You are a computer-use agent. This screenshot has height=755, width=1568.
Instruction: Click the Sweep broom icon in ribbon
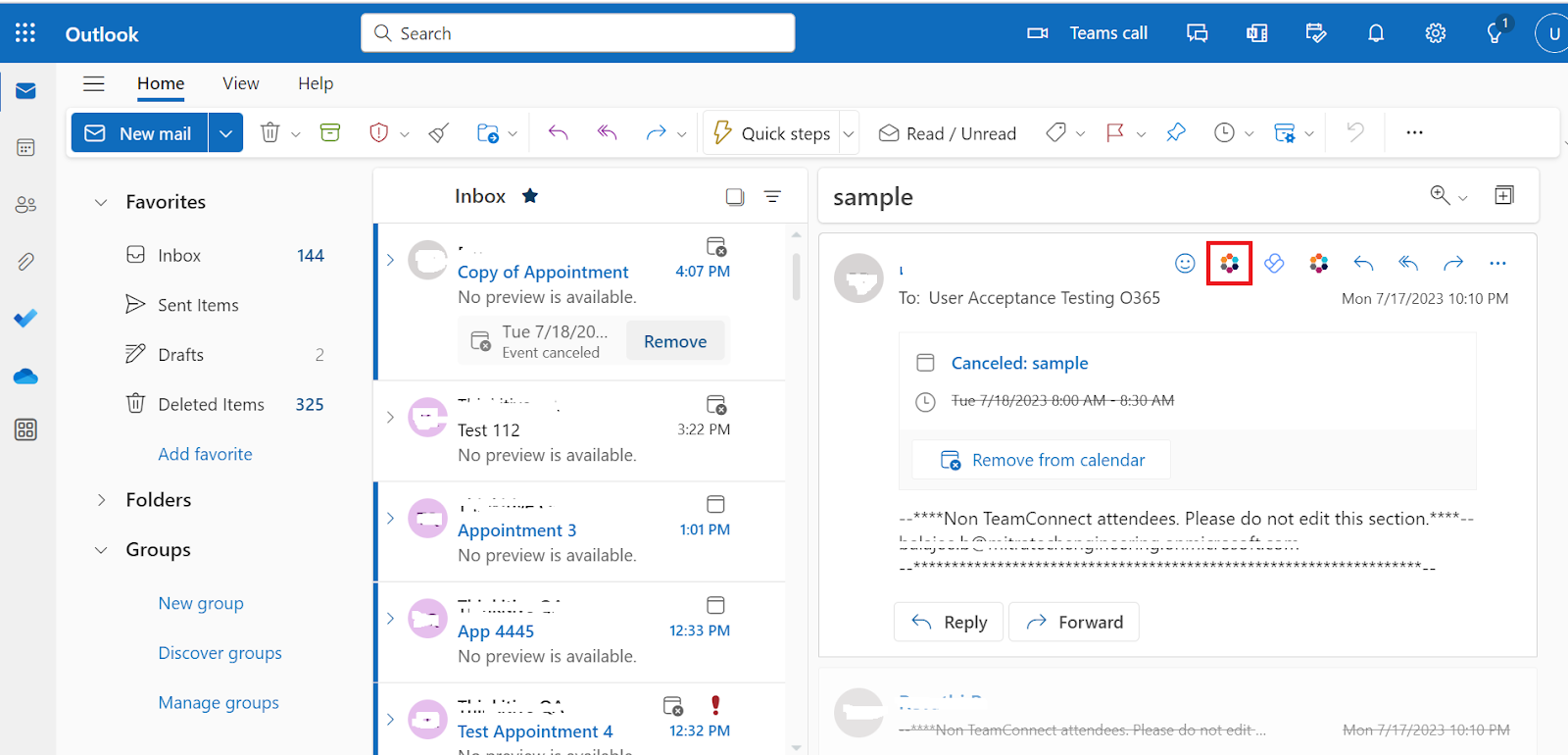coord(439,132)
